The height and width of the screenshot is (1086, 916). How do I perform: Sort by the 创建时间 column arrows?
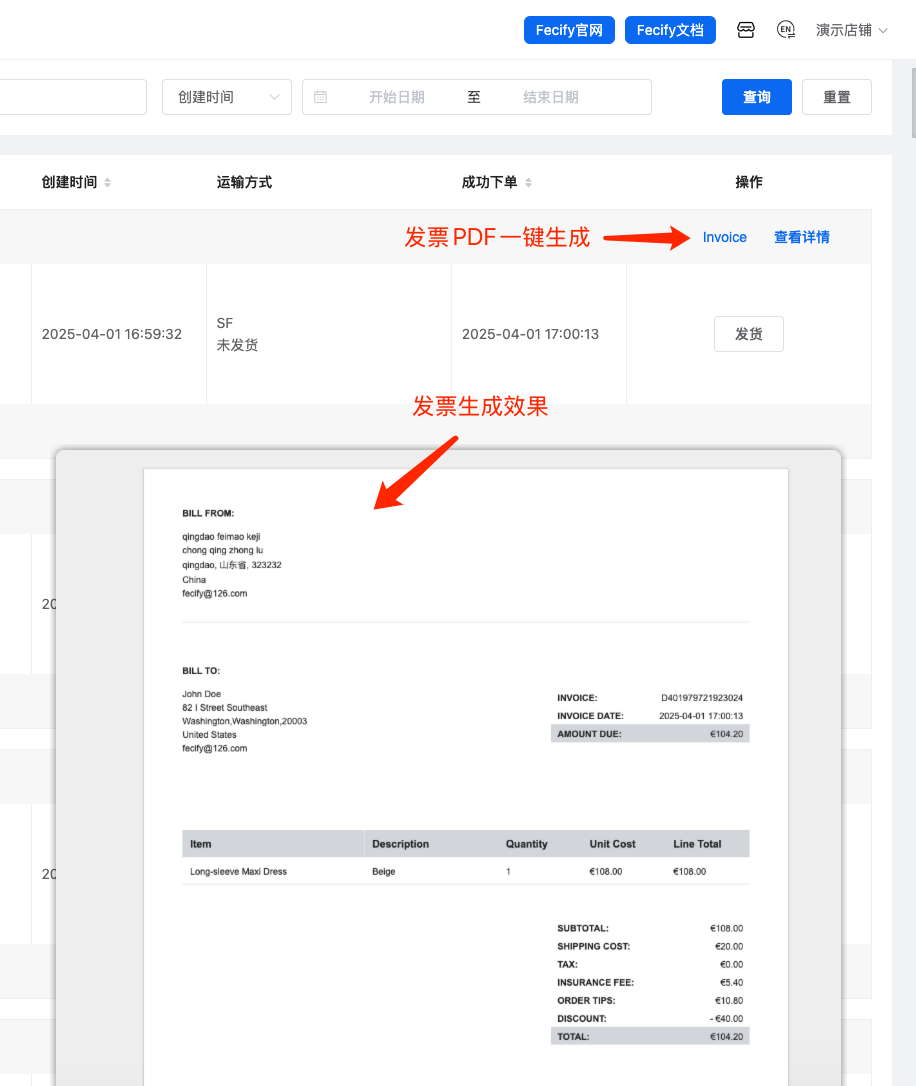pos(107,182)
